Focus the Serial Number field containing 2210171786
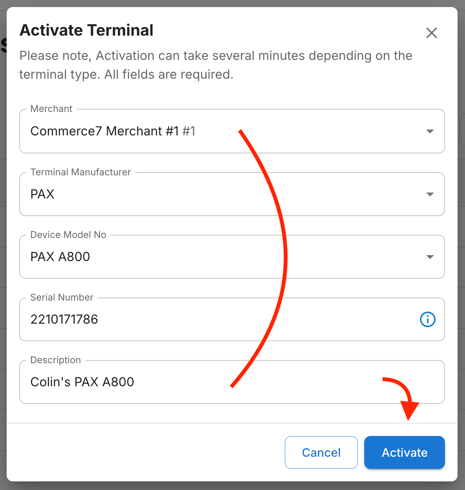 pos(232,319)
